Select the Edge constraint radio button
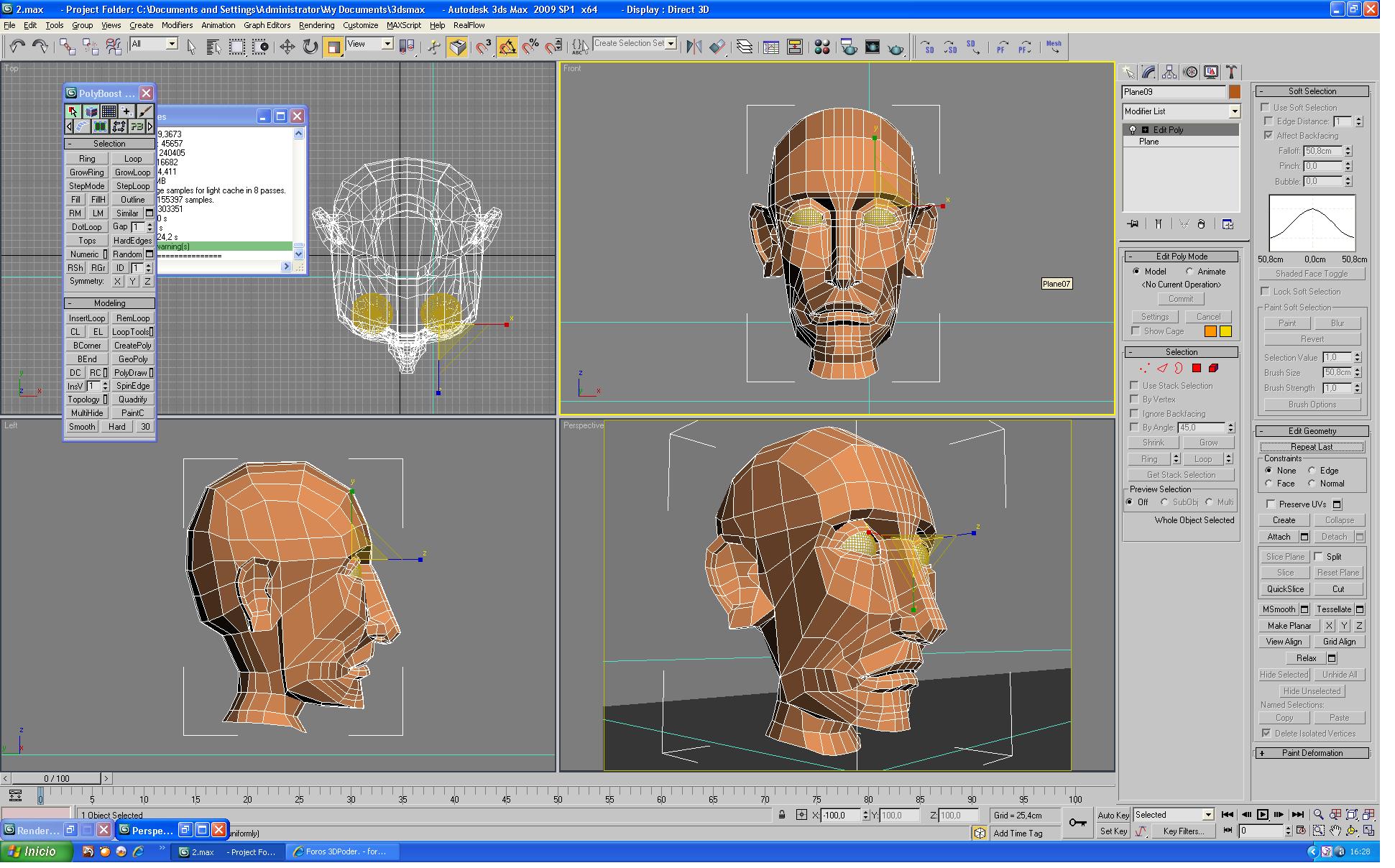The image size is (1395, 868). pyautogui.click(x=1312, y=470)
